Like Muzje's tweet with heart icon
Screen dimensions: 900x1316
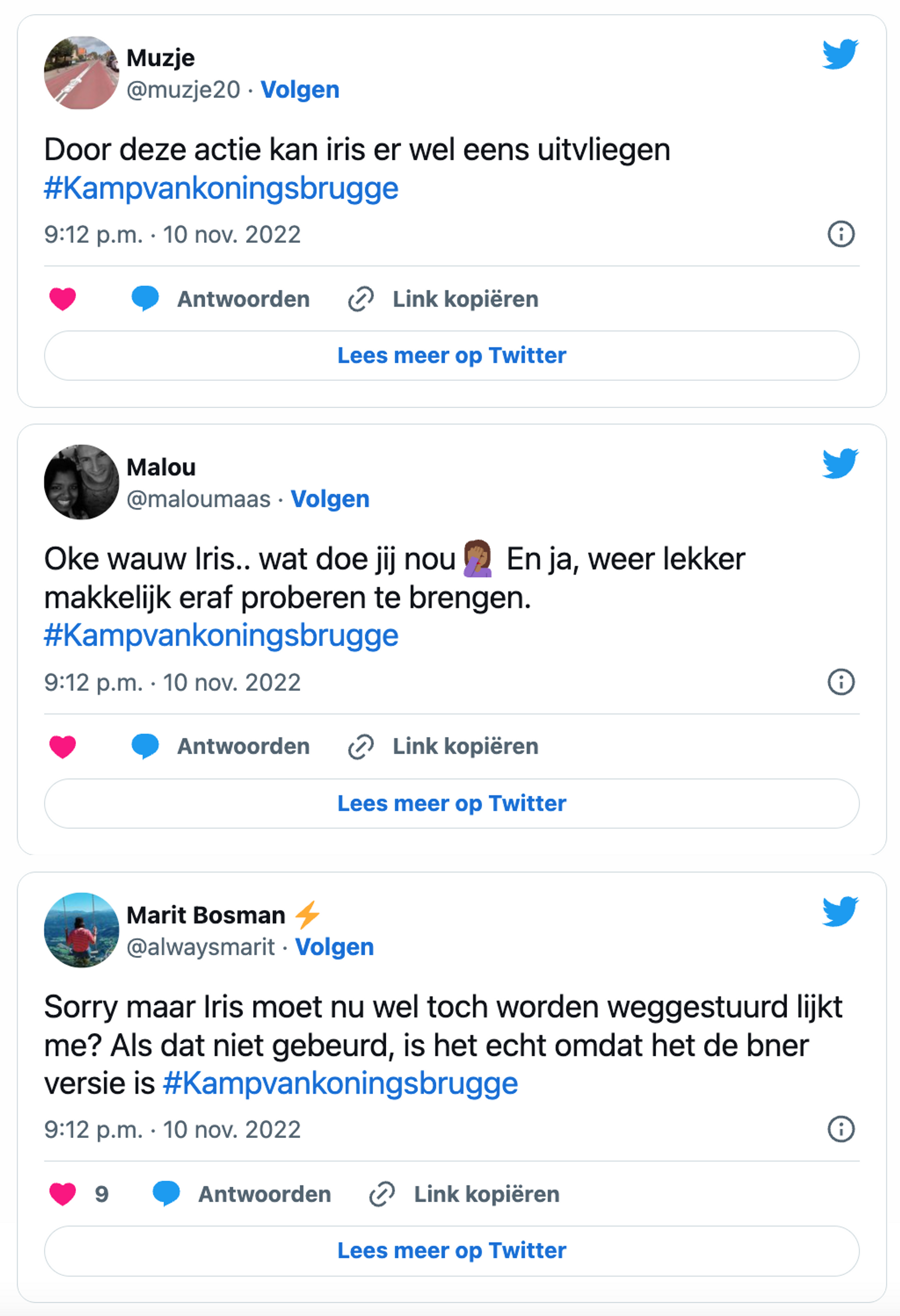tap(62, 299)
